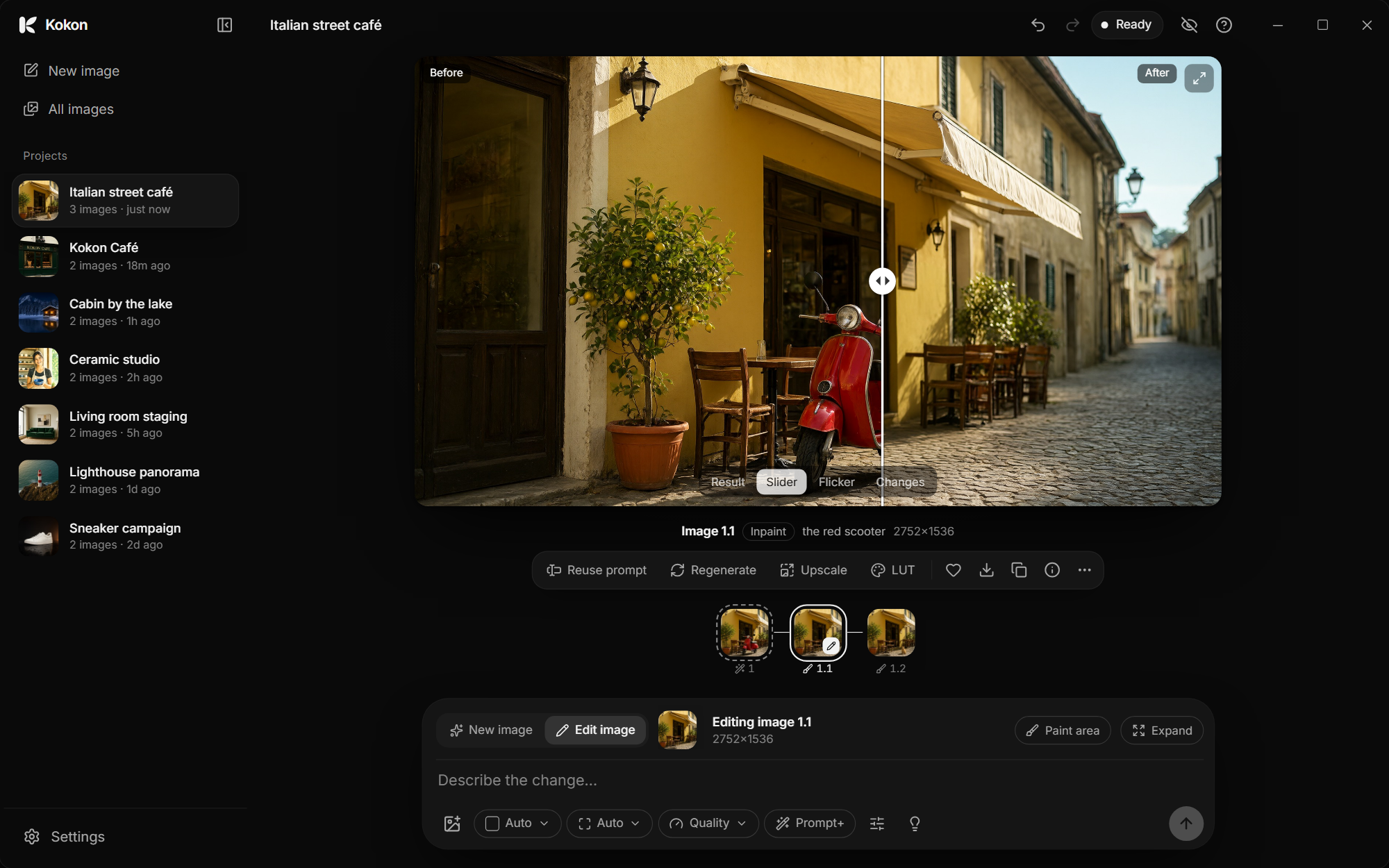Collapse the sidebar panel icon
Image resolution: width=1389 pixels, height=868 pixels.
[x=224, y=25]
